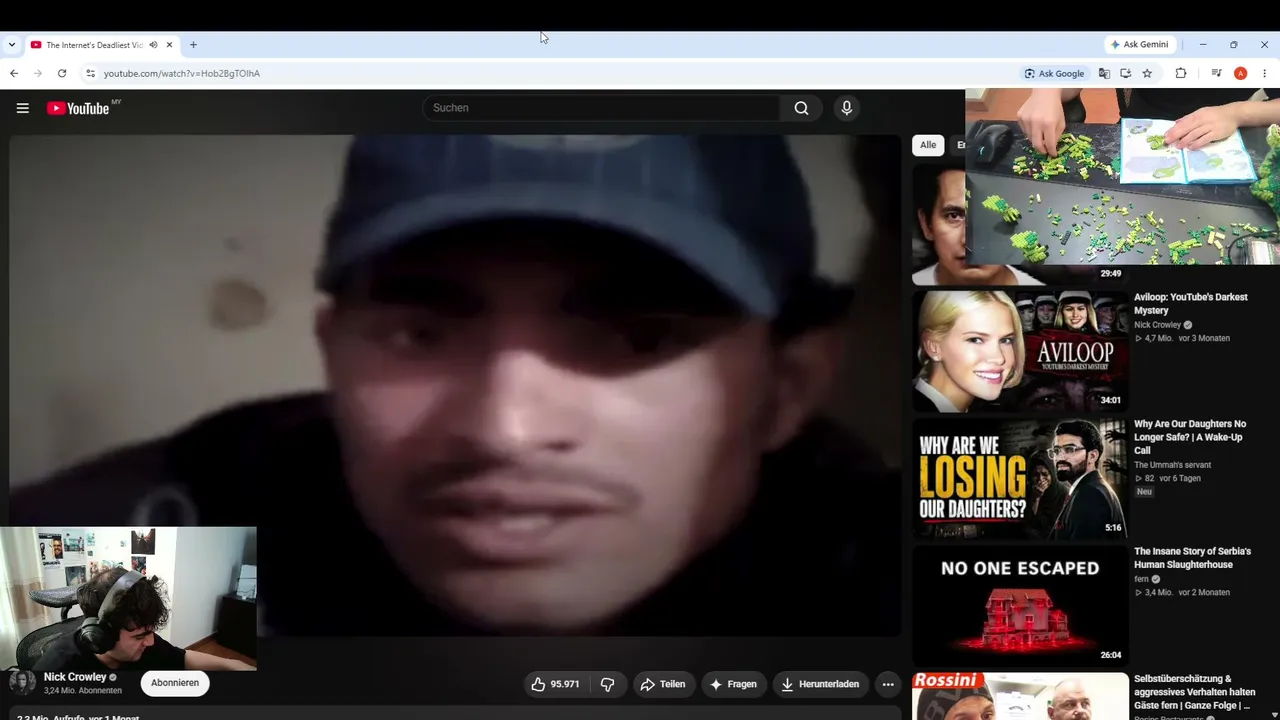The height and width of the screenshot is (720, 1280).
Task: Open Nick Crowley's channel avatar
Action: click(x=22, y=683)
